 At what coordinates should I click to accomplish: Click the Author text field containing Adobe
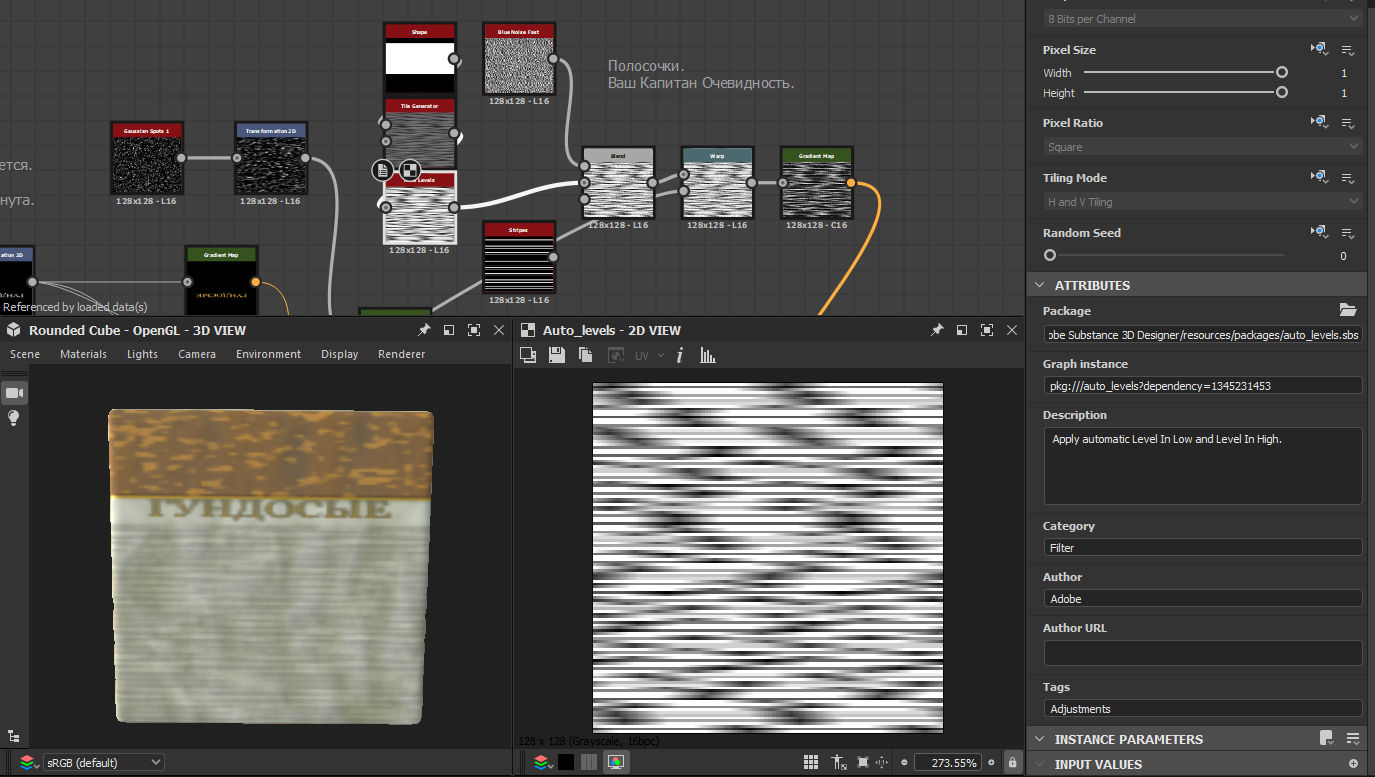1202,598
